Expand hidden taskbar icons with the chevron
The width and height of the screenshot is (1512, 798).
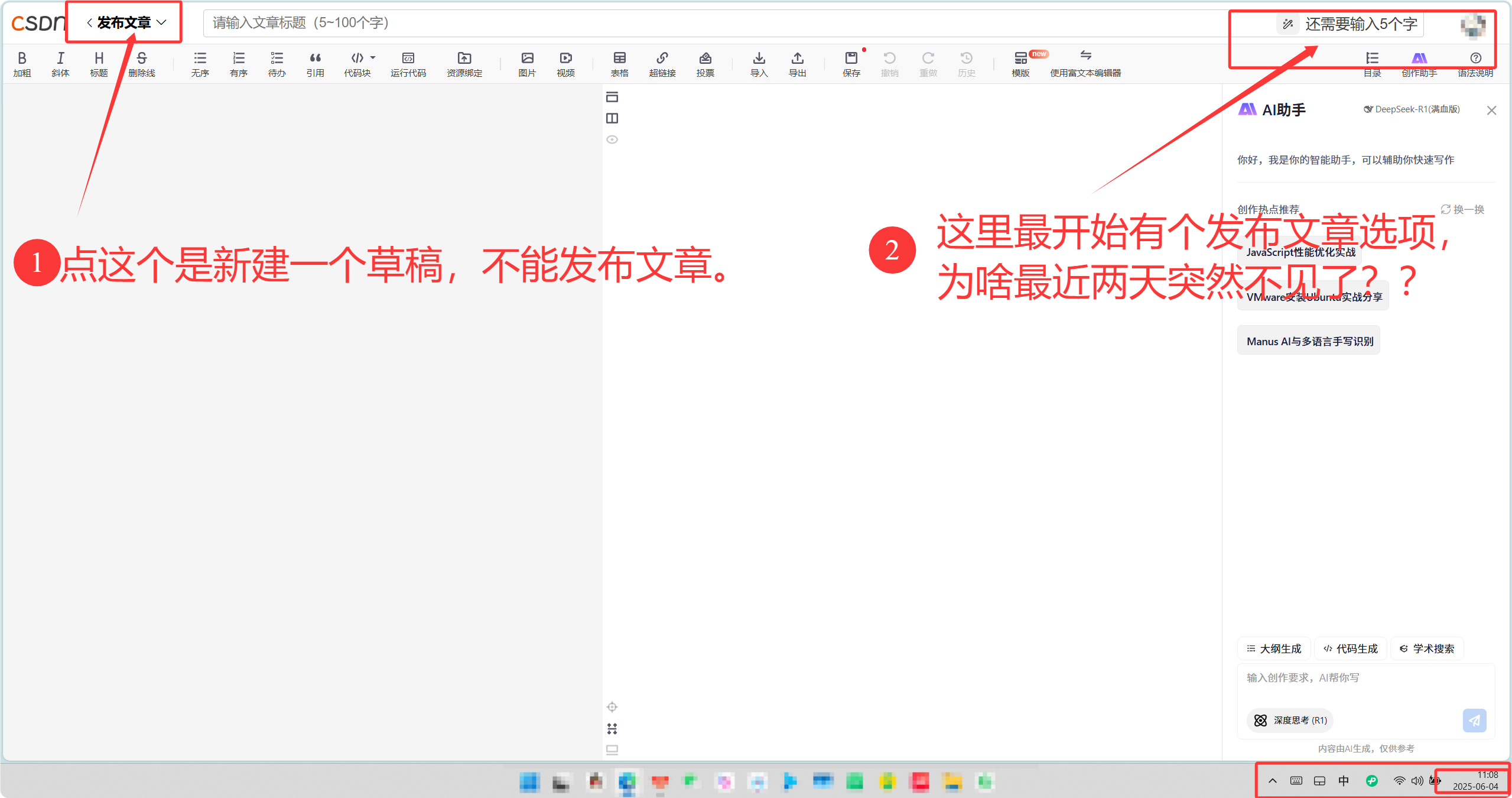pos(1272,780)
